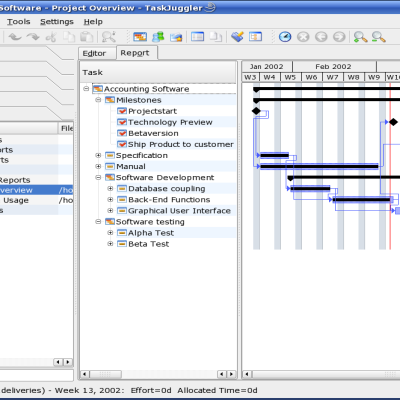Click the Task column header
Screen dimensions: 400x400
point(158,72)
